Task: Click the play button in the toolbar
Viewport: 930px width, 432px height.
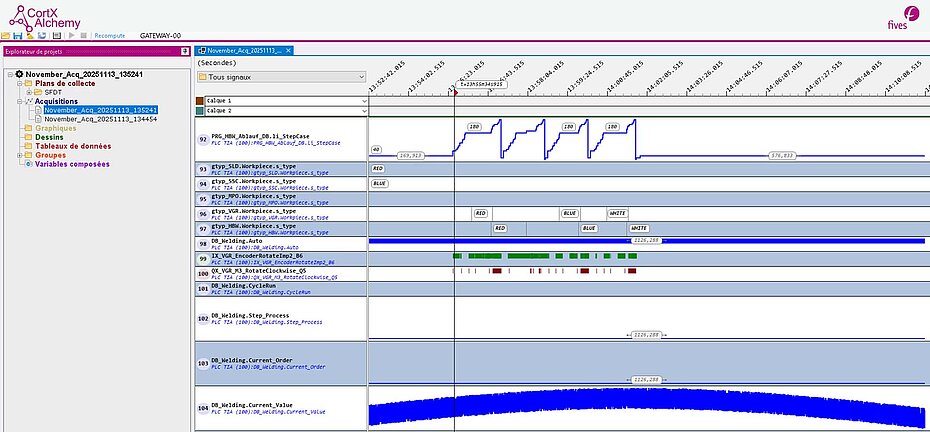Action: tap(69, 36)
